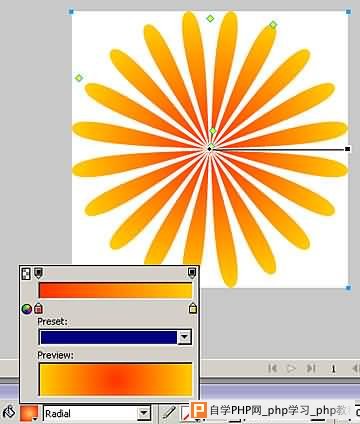The image size is (360, 424).
Task: Select the yellow color stop on the right
Action: pyautogui.click(x=193, y=308)
